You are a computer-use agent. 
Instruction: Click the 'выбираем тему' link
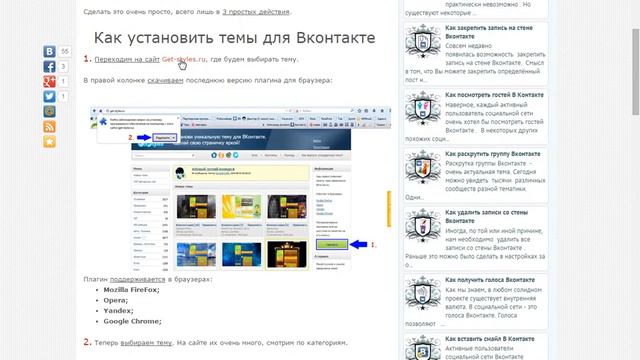coord(146,342)
